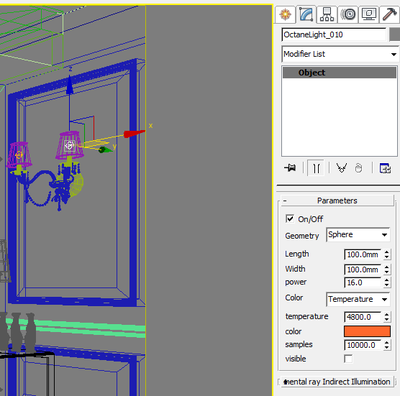The image size is (400, 396).
Task: Toggle Show End Result icon
Action: tap(316, 168)
